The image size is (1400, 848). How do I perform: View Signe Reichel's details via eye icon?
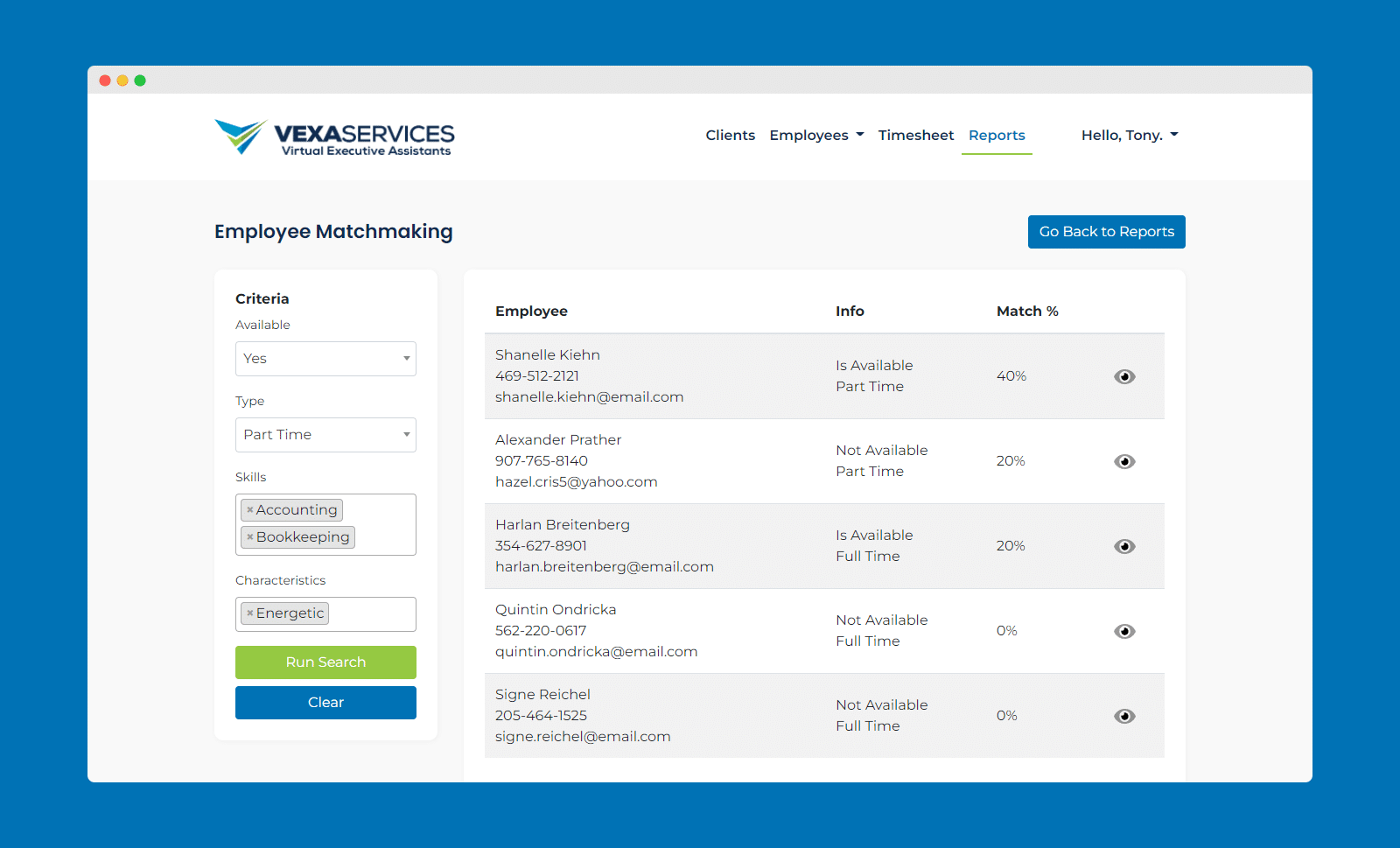1124,716
